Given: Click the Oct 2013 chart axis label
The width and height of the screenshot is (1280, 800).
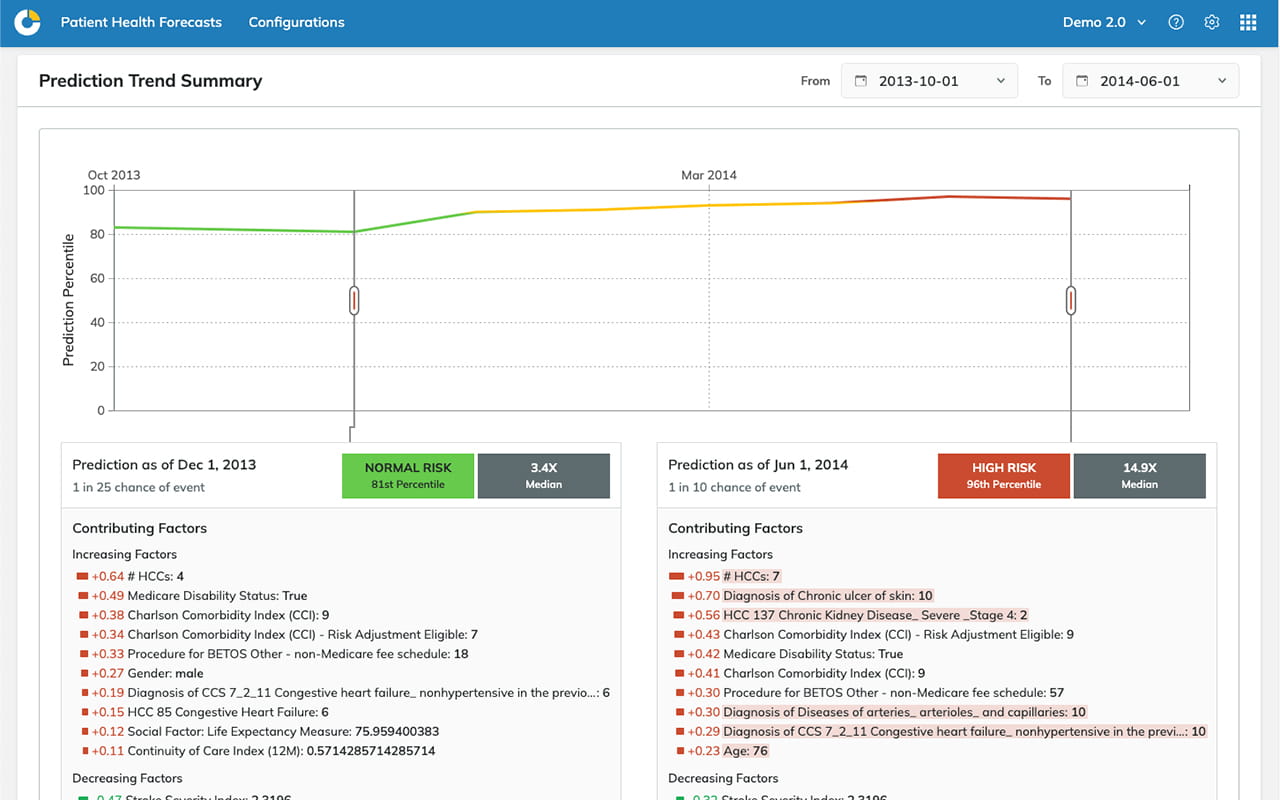Looking at the screenshot, I should click(114, 175).
